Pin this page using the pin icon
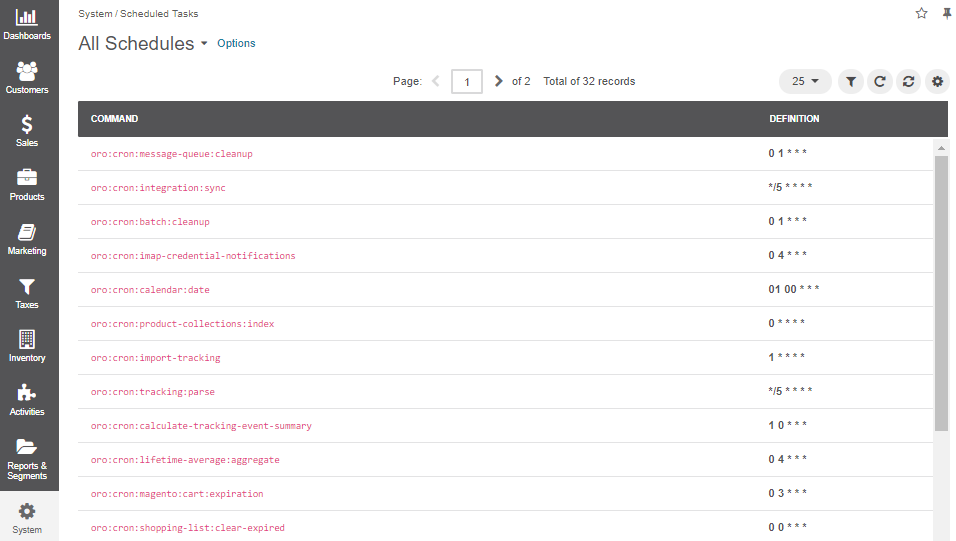The height and width of the screenshot is (541, 956). click(x=946, y=13)
